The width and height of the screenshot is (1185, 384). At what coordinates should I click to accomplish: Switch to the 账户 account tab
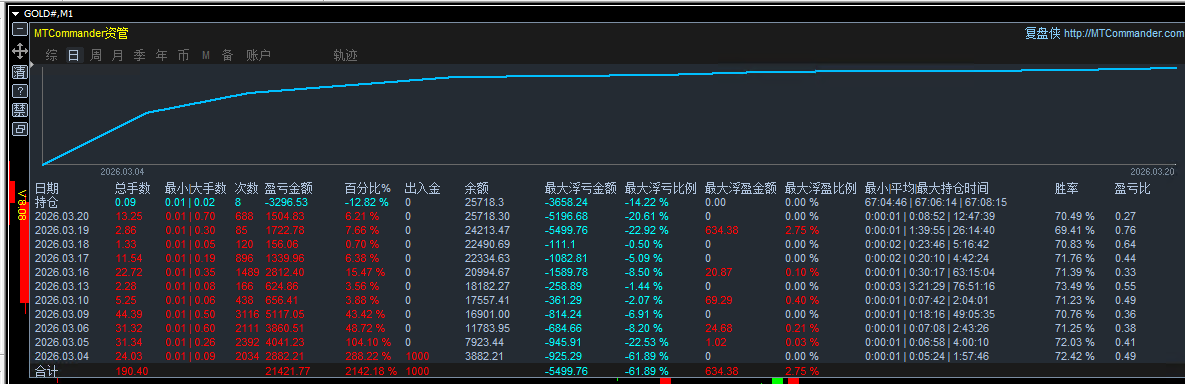258,55
